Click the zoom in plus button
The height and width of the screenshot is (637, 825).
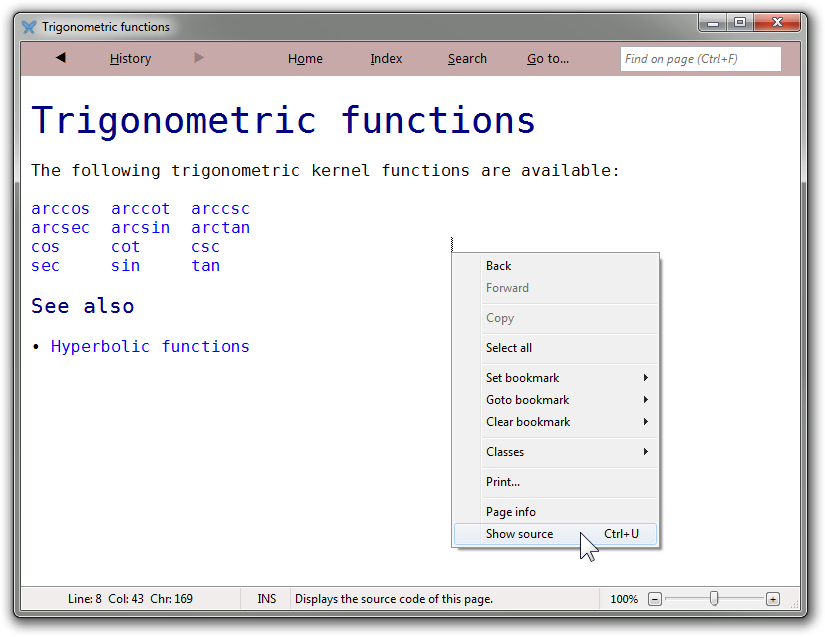pos(772,599)
